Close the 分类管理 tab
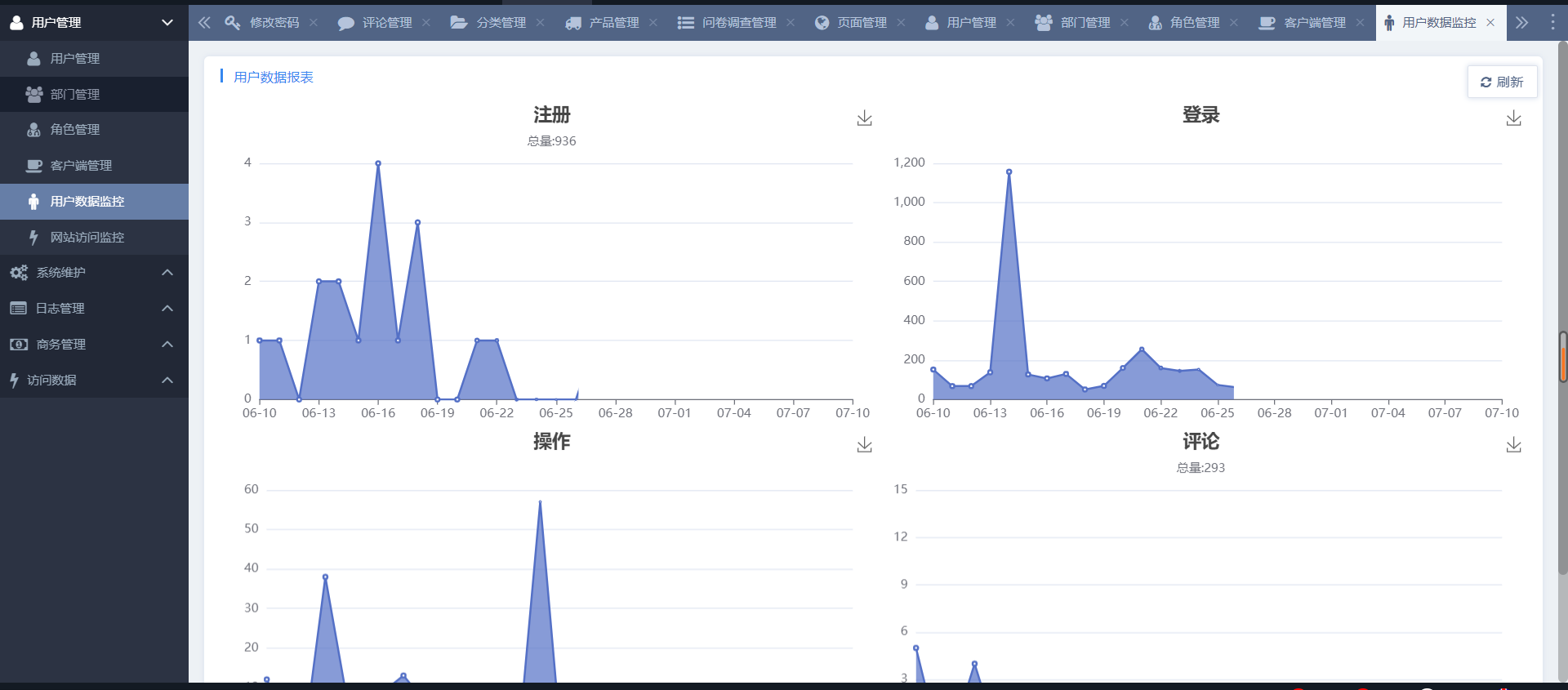Image resolution: width=1568 pixels, height=690 pixels. click(541, 23)
